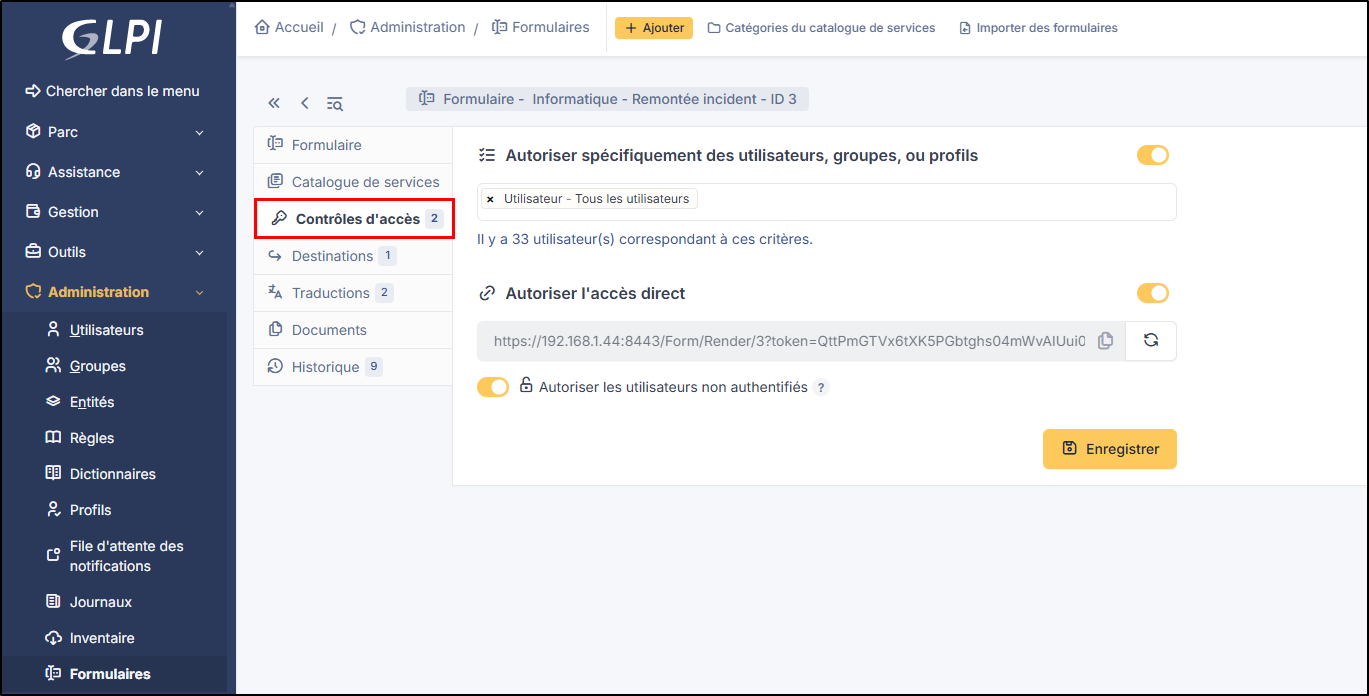Open the Documents tab

click(353, 330)
